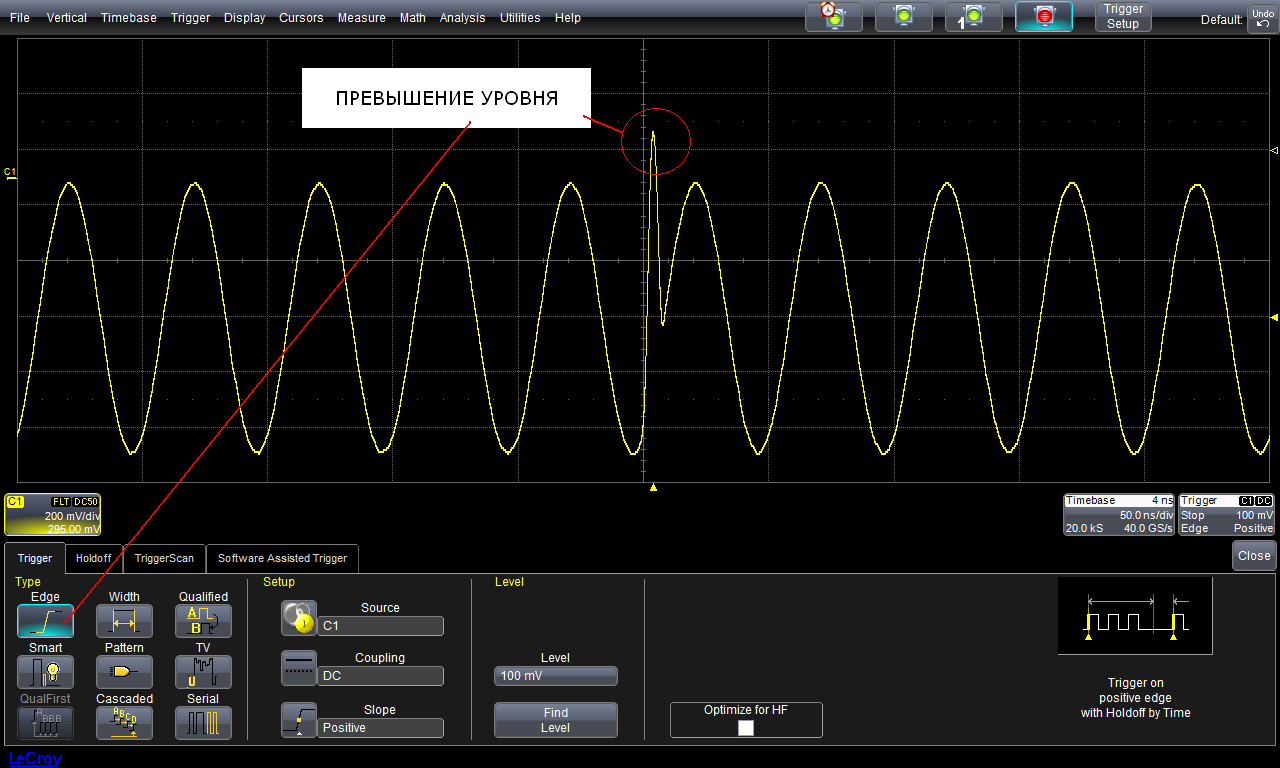The width and height of the screenshot is (1280, 768).
Task: Switch to Pattern trigger type
Action: point(124,672)
